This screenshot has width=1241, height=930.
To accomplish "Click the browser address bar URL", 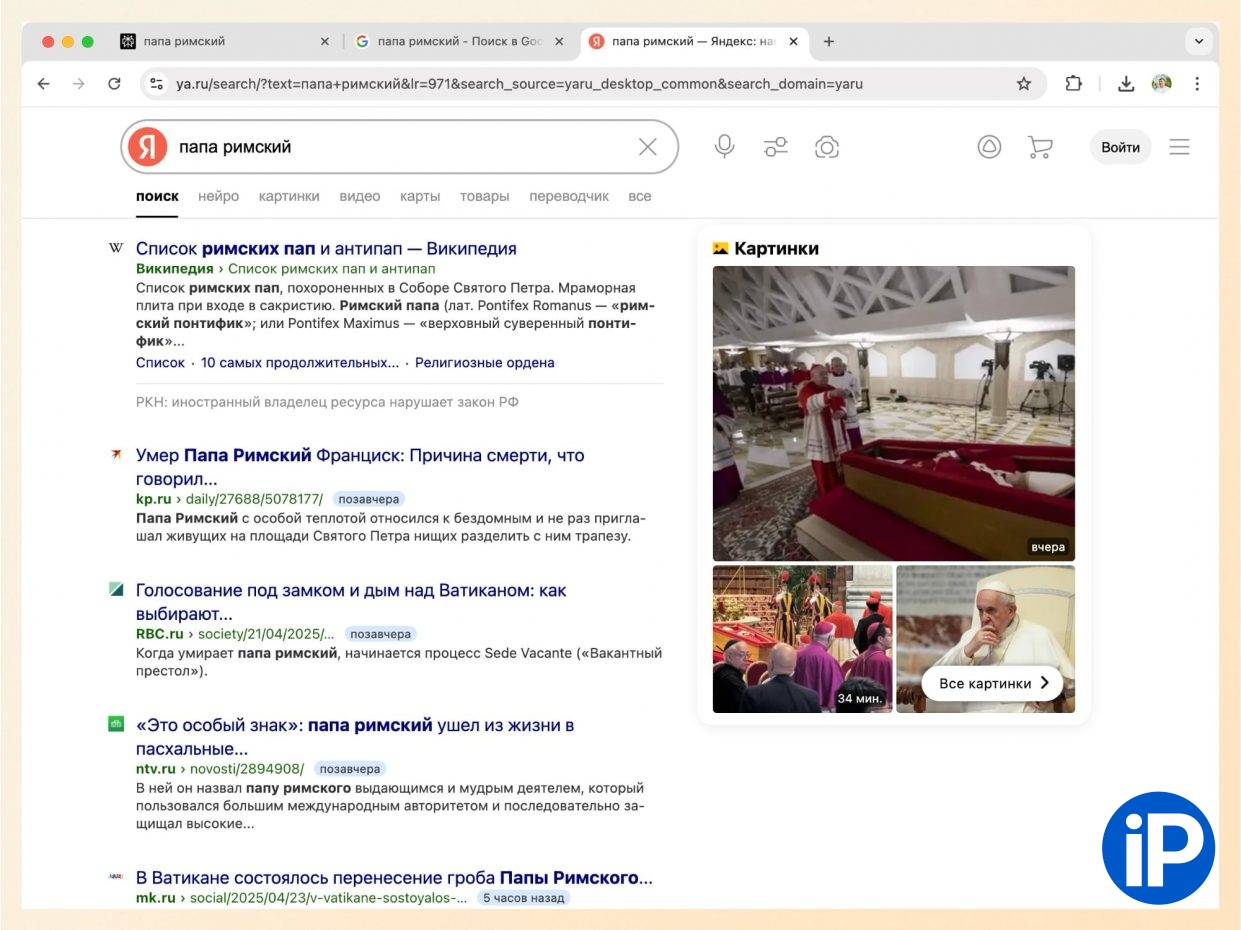I will coord(519,84).
